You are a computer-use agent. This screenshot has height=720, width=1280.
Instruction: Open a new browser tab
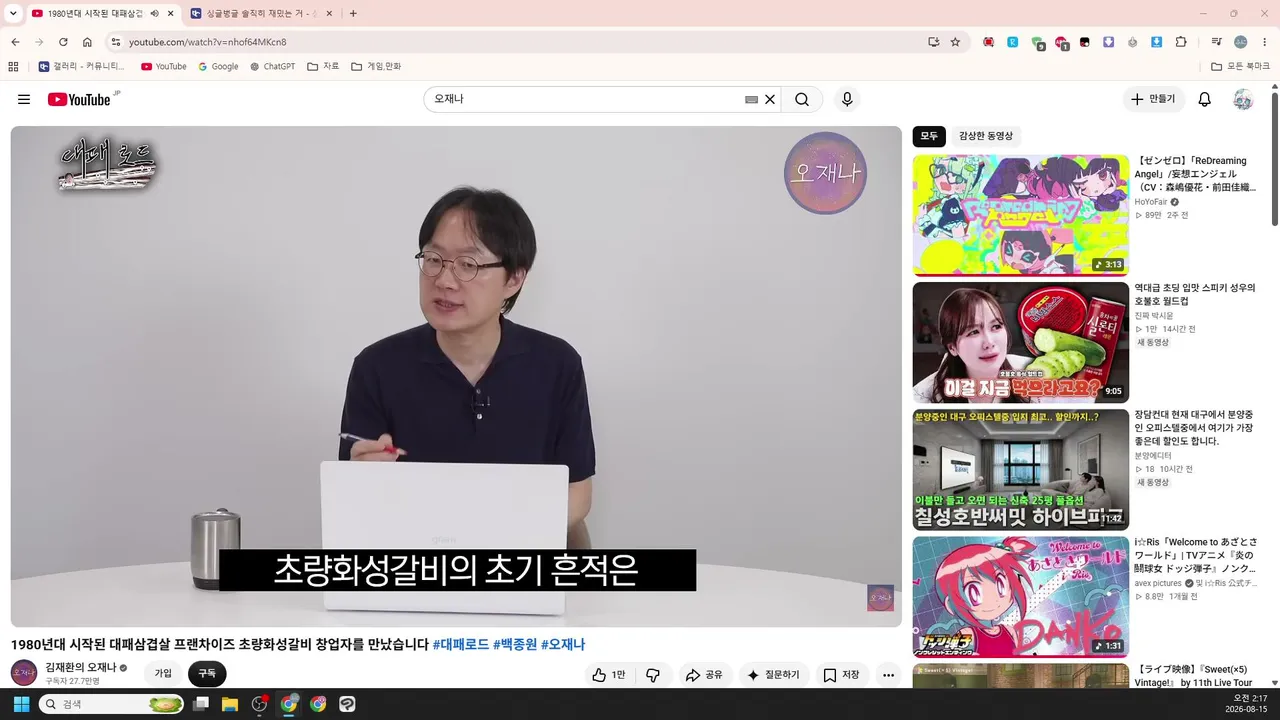tap(353, 14)
